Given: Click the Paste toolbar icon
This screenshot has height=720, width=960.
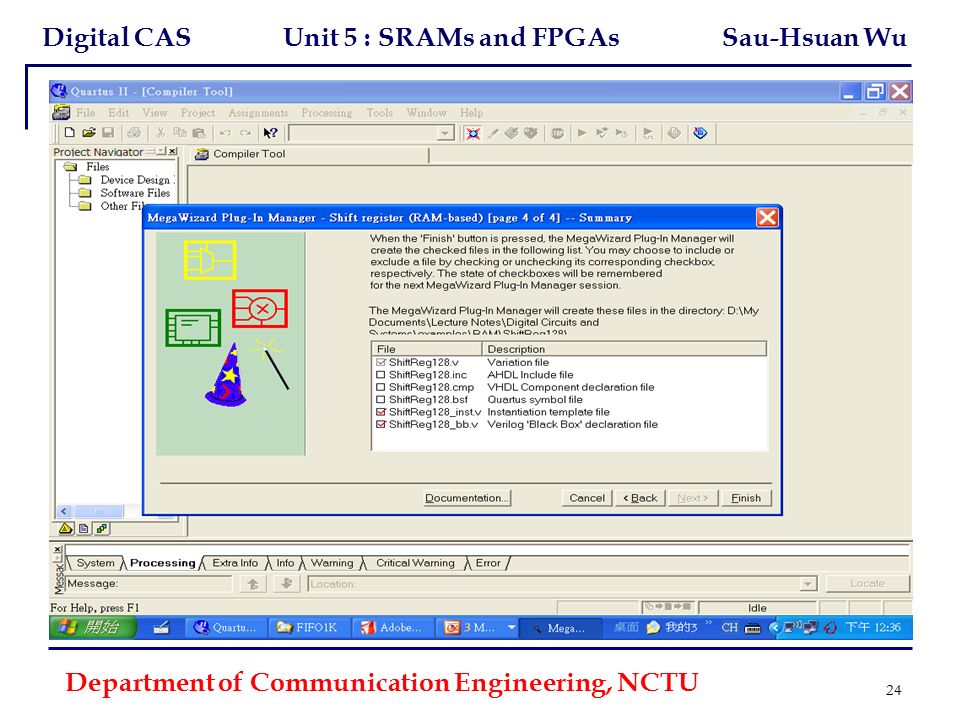Looking at the screenshot, I should (x=199, y=133).
